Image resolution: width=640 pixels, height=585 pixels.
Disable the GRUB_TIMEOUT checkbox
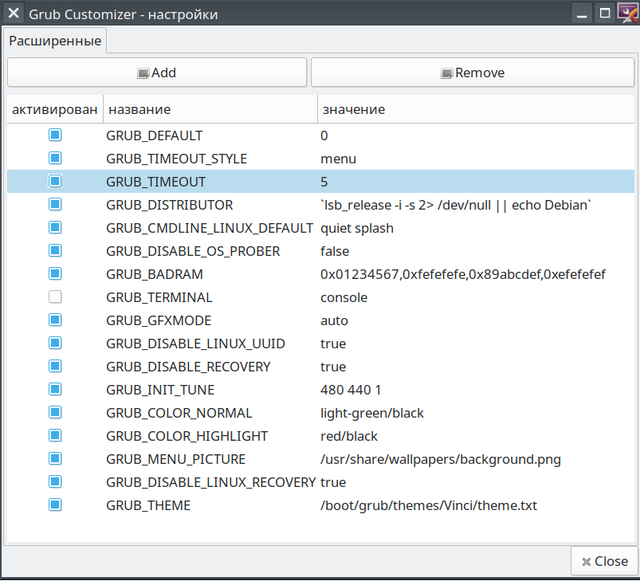pyautogui.click(x=55, y=181)
